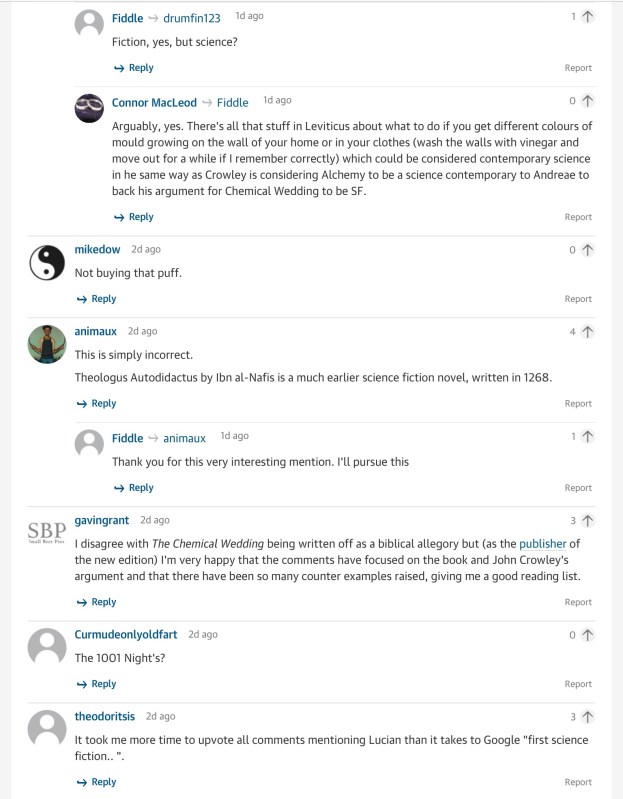This screenshot has height=799, width=623.
Task: Upvote mikedow's 'Not buying that puff' comment
Action: tap(587, 250)
